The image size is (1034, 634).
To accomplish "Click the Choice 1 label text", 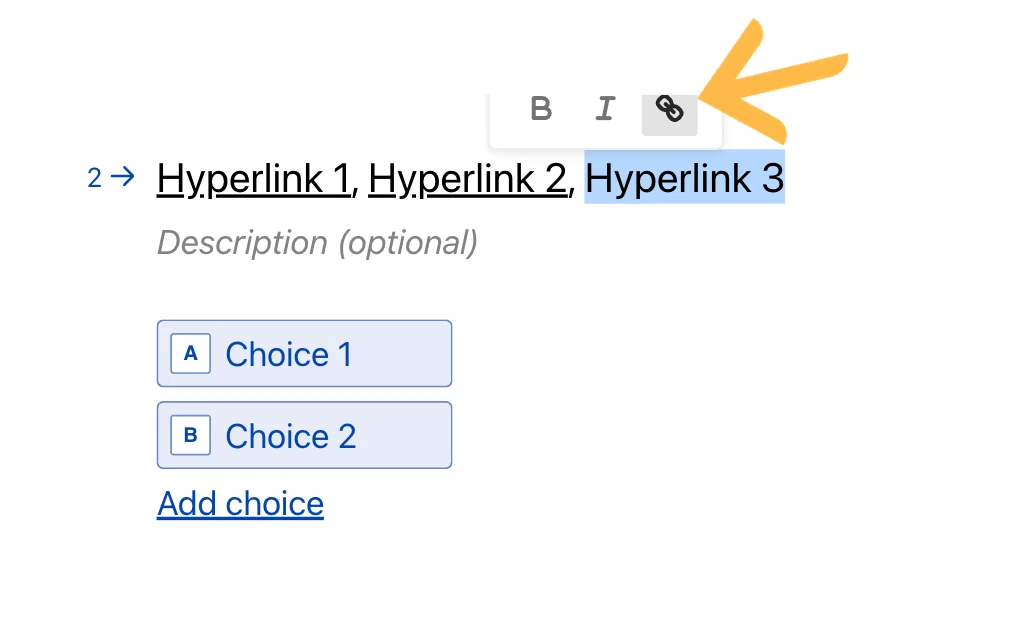I will 289,355.
